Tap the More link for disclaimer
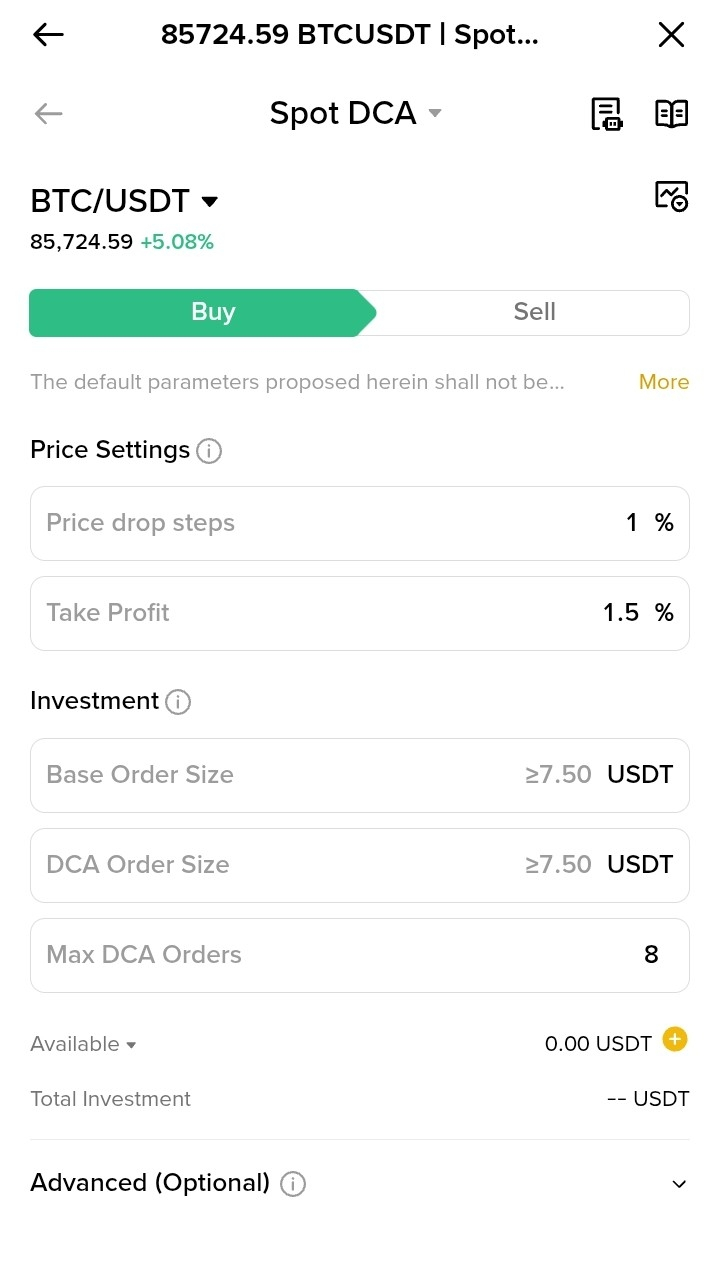Image resolution: width=720 pixels, height=1275 pixels. [664, 382]
